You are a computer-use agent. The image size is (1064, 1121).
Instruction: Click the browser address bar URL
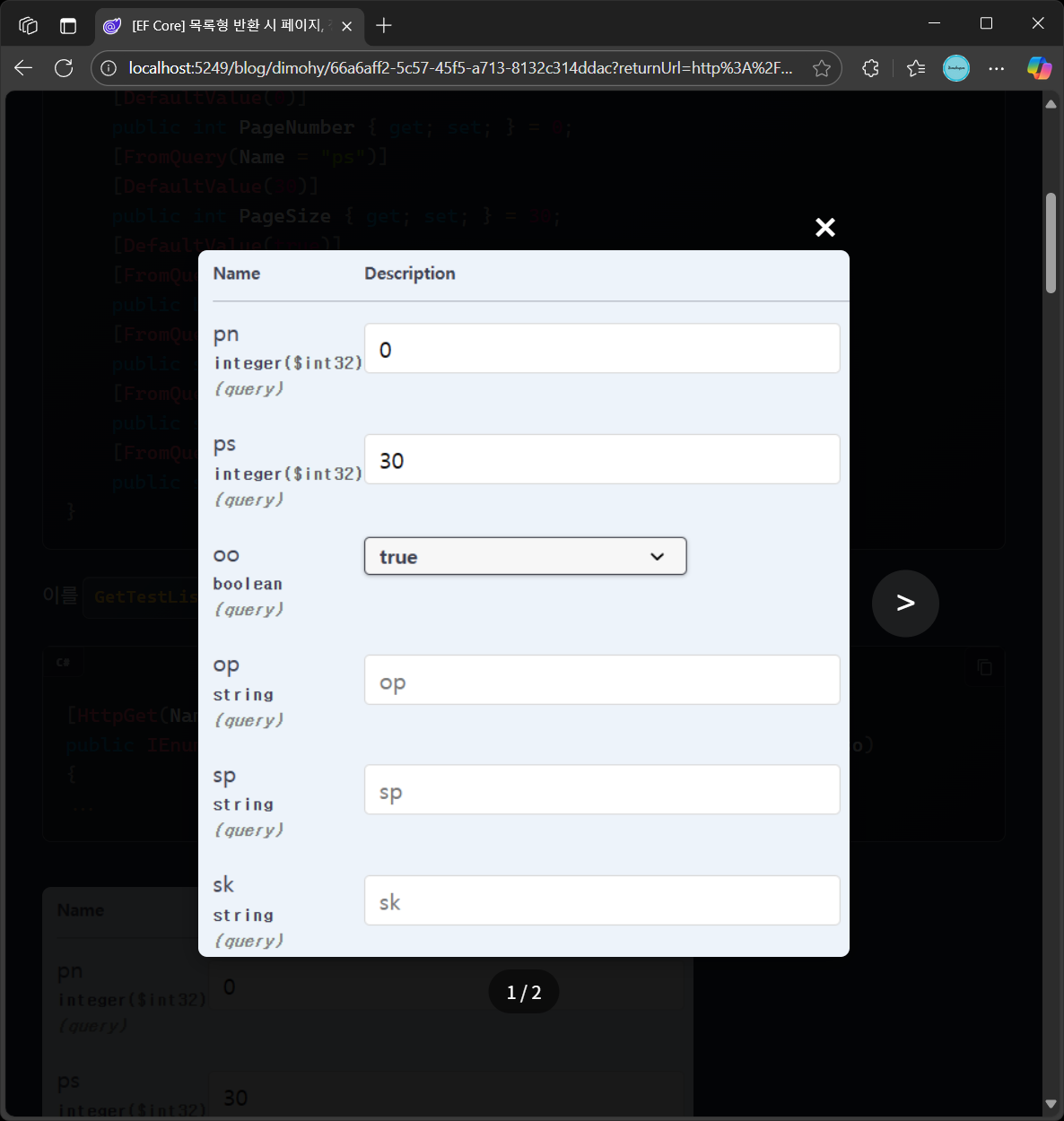click(459, 68)
